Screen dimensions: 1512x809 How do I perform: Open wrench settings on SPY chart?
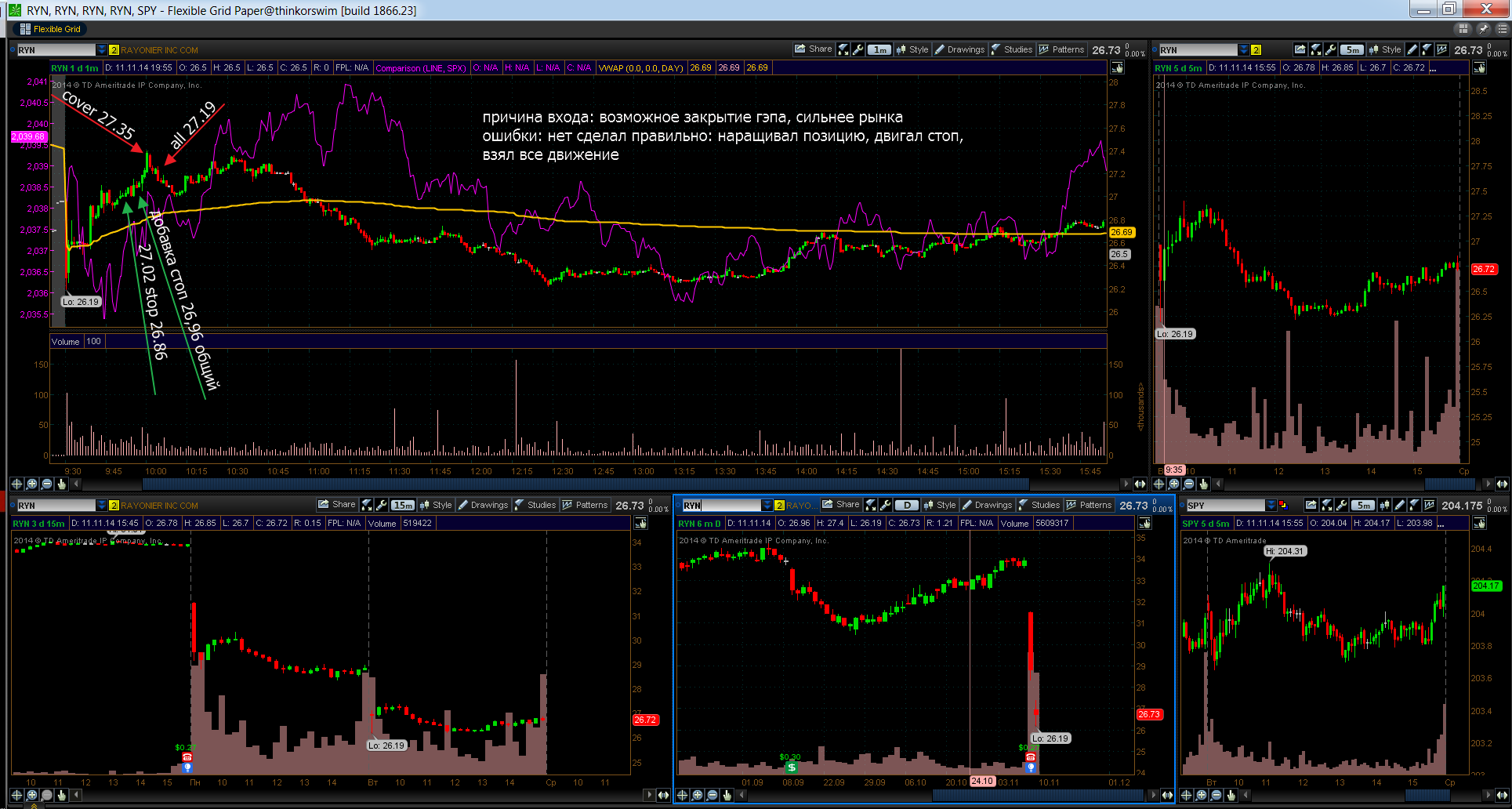(x=1341, y=505)
